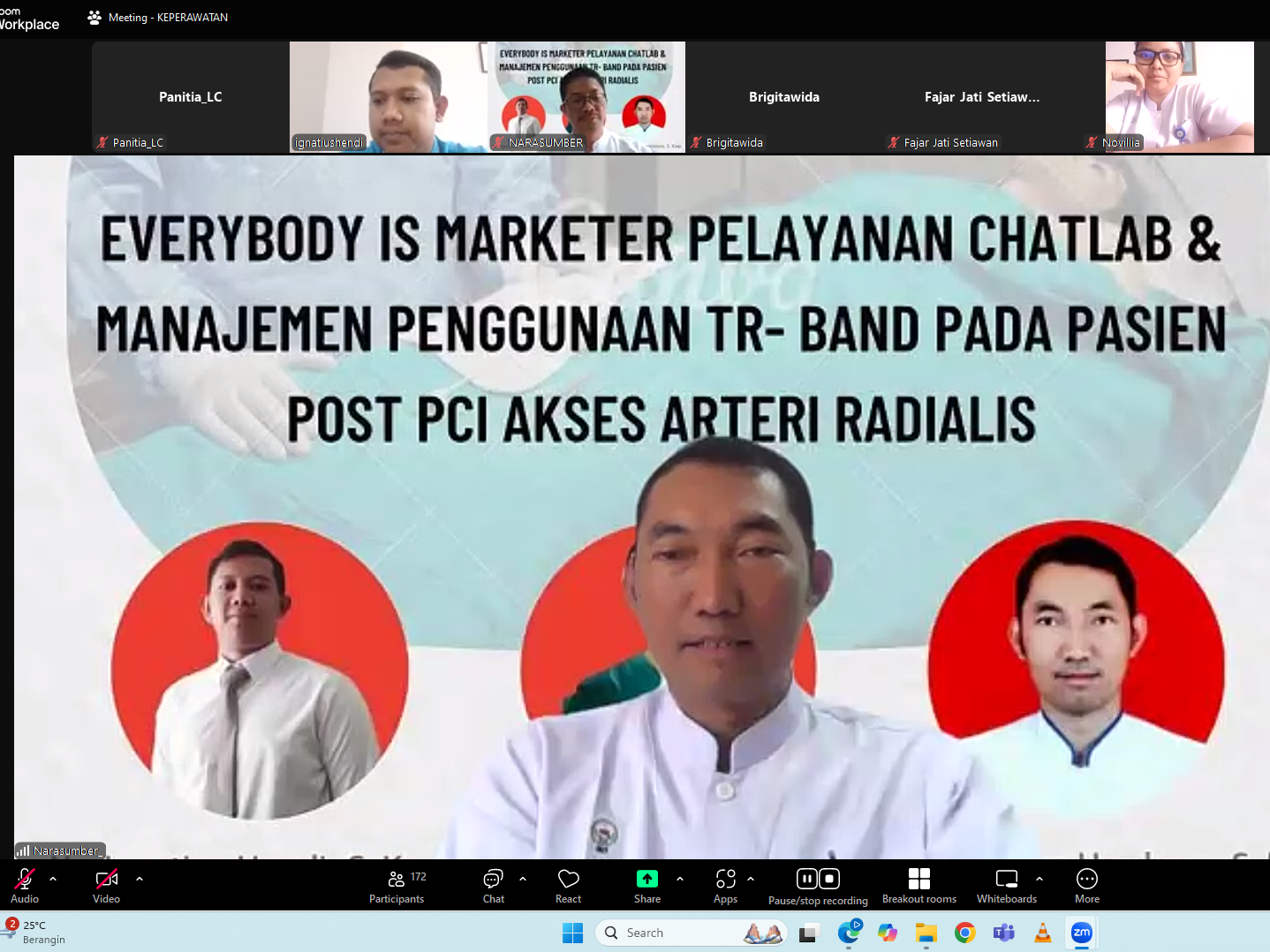
Task: Select the Panitia_LC participant tile
Action: point(190,97)
